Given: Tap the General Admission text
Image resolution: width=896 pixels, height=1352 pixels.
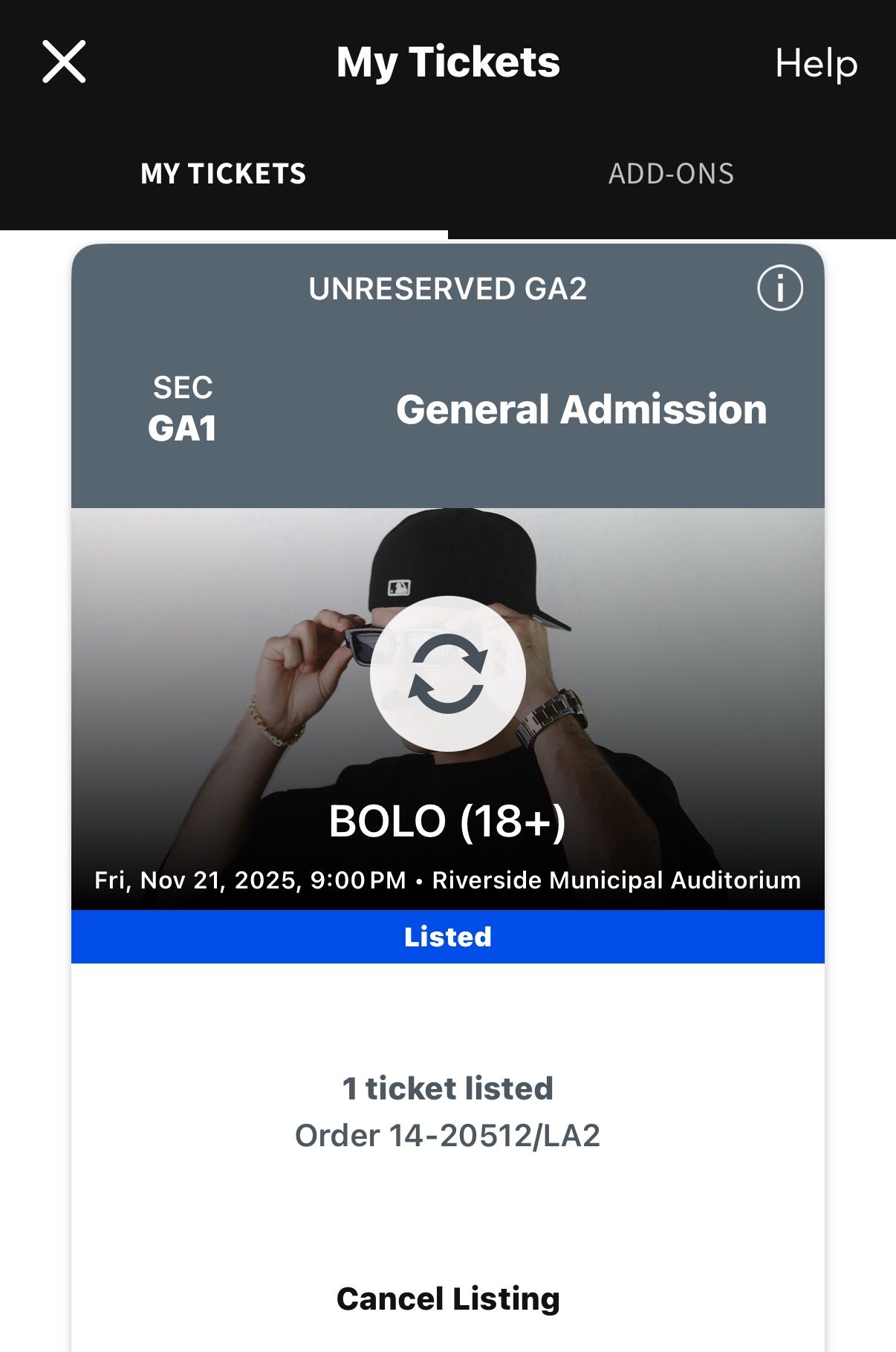Looking at the screenshot, I should click(x=581, y=409).
